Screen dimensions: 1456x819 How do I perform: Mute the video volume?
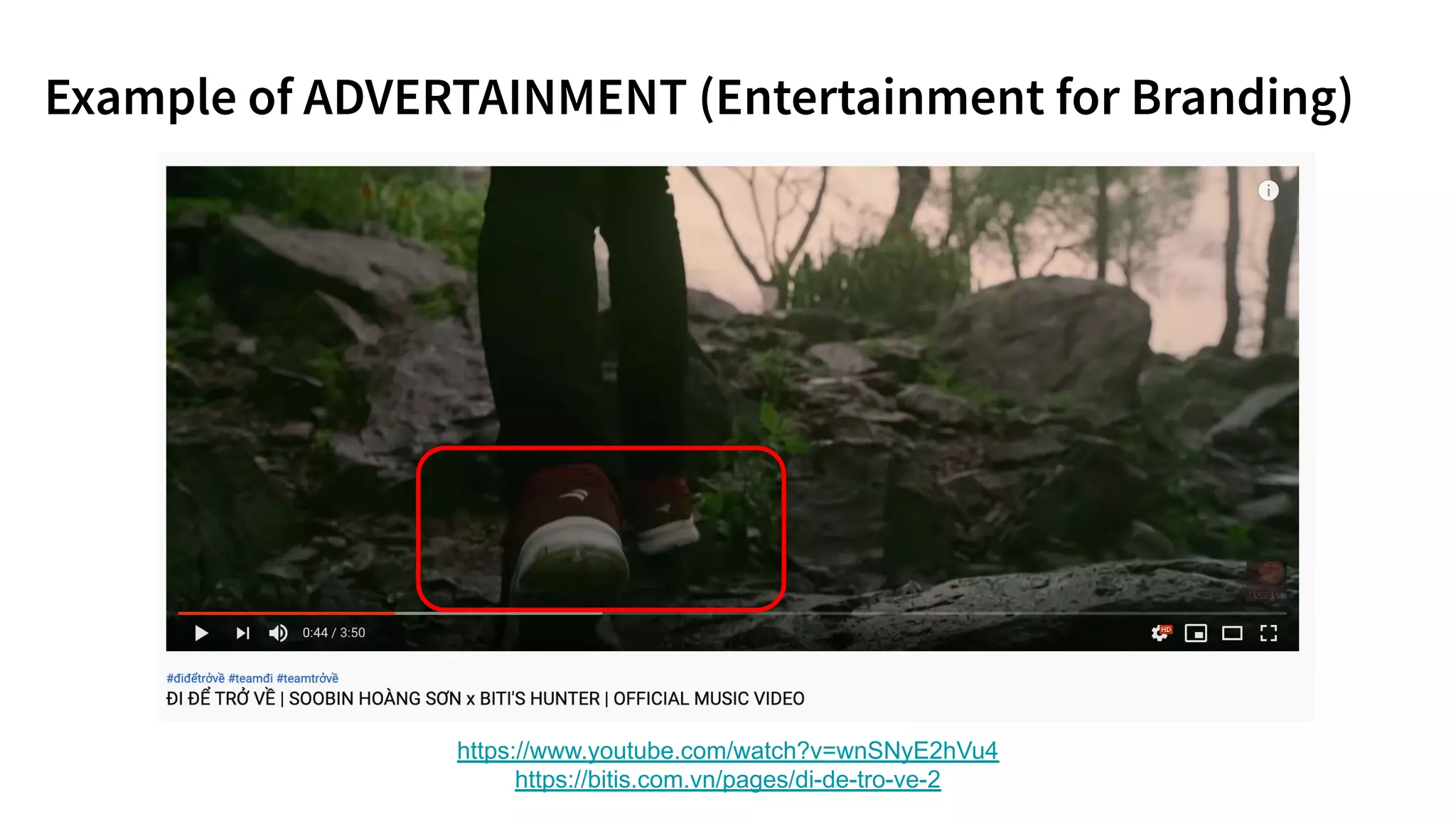point(278,633)
